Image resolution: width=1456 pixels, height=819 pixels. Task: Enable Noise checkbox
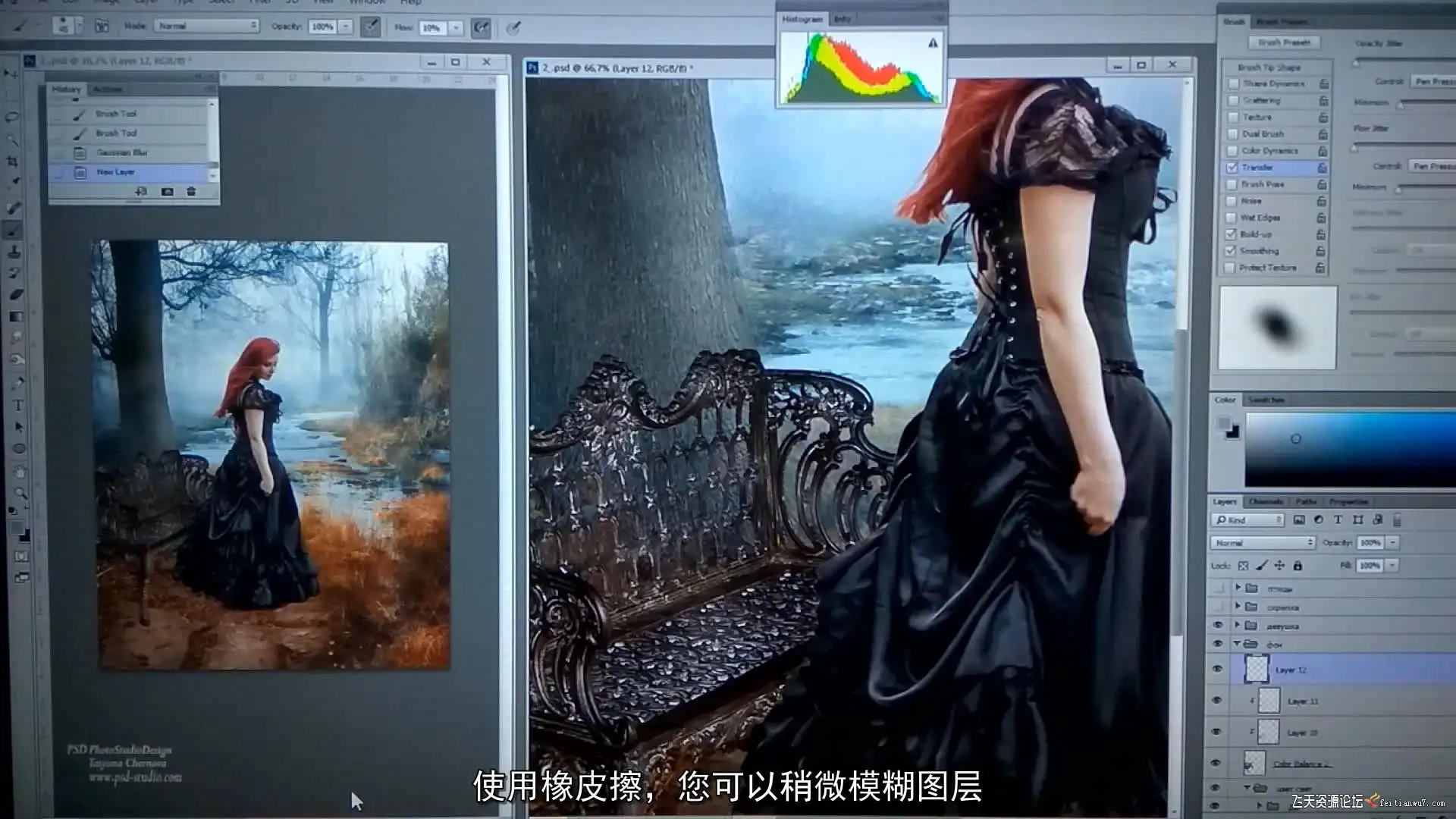[1232, 201]
